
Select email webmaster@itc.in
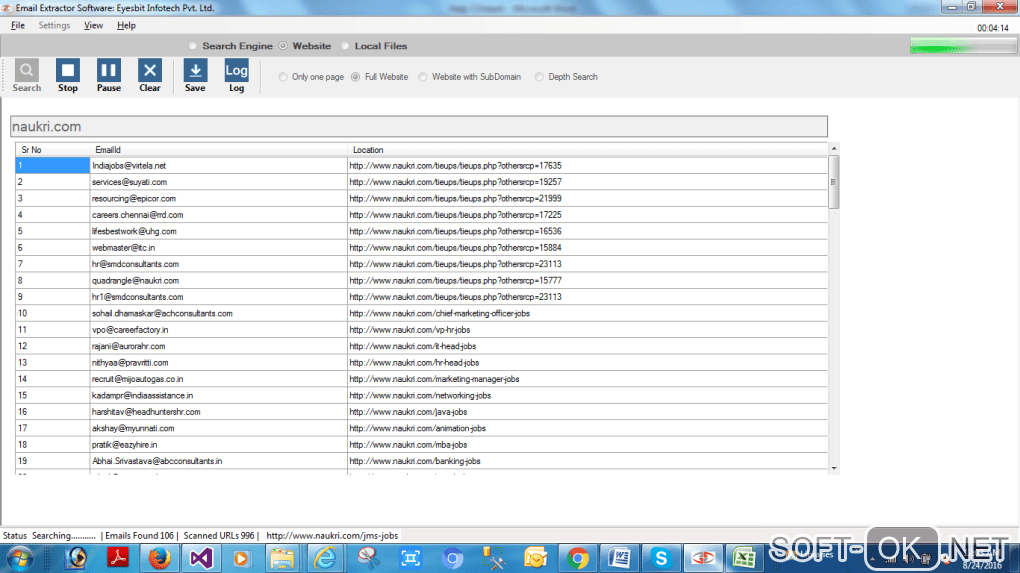click(x=123, y=248)
